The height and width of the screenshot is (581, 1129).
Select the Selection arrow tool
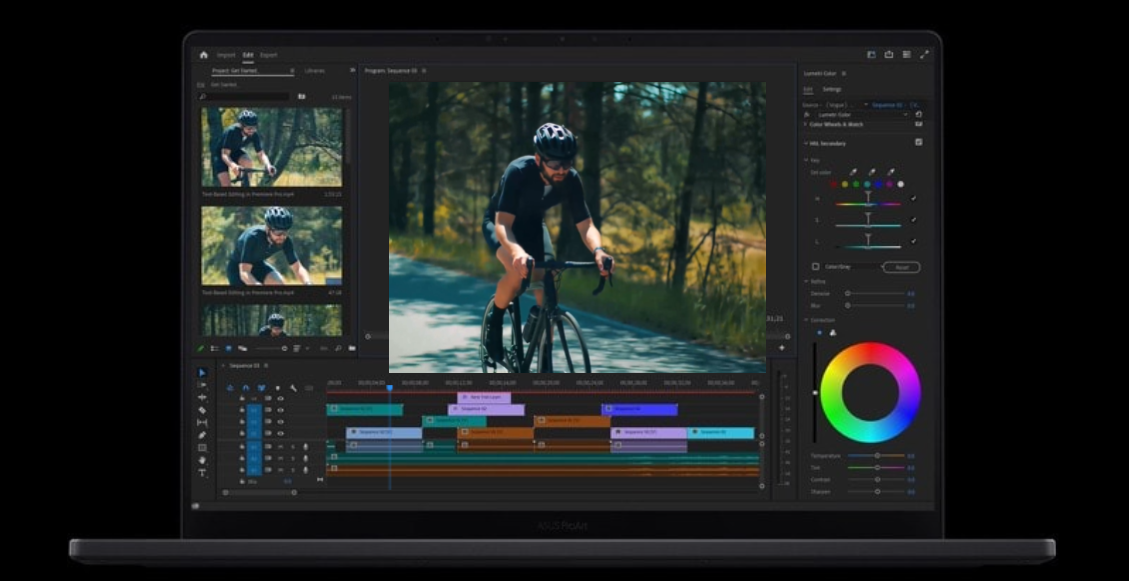point(202,372)
